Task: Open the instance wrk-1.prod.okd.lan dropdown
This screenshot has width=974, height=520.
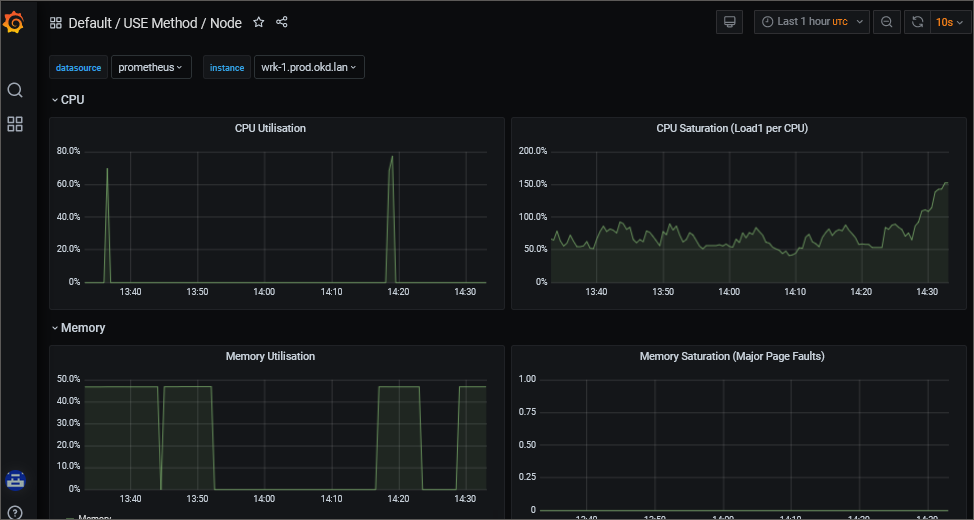Action: (308, 67)
